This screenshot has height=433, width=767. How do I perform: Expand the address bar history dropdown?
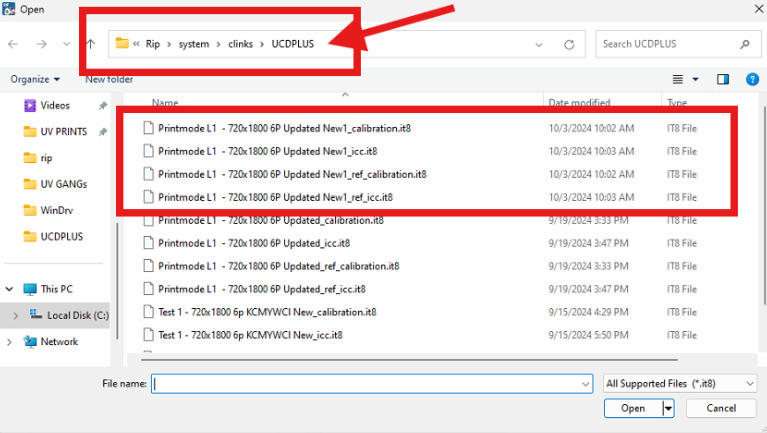[x=539, y=45]
